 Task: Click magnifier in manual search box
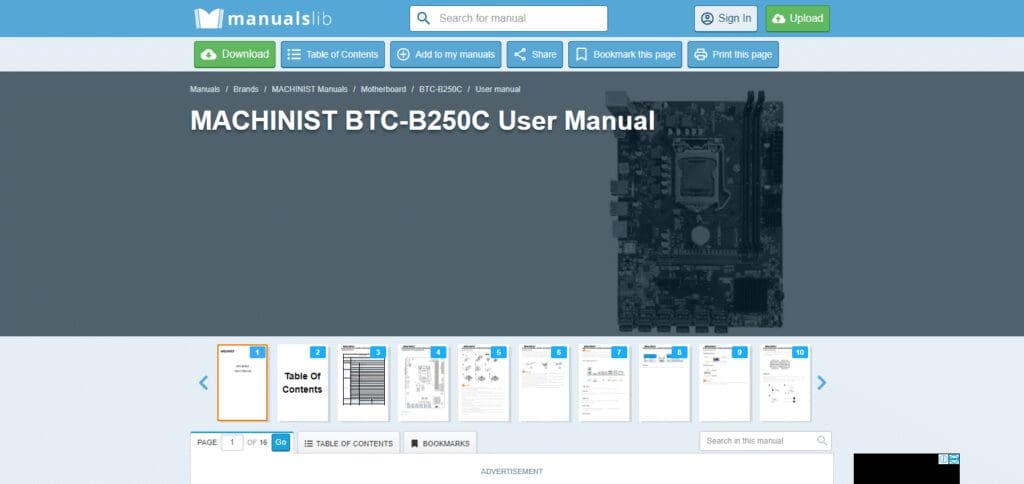coord(822,441)
